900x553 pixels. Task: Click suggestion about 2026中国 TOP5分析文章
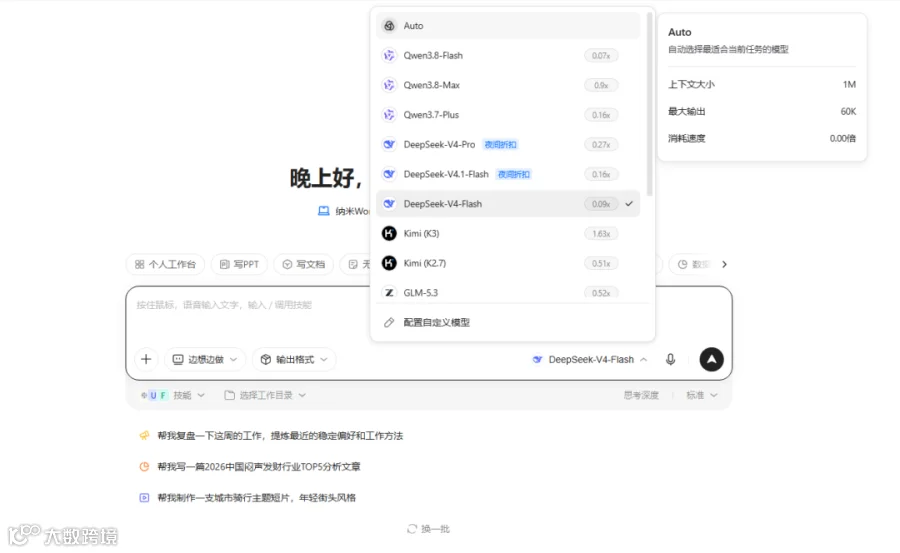pos(259,467)
